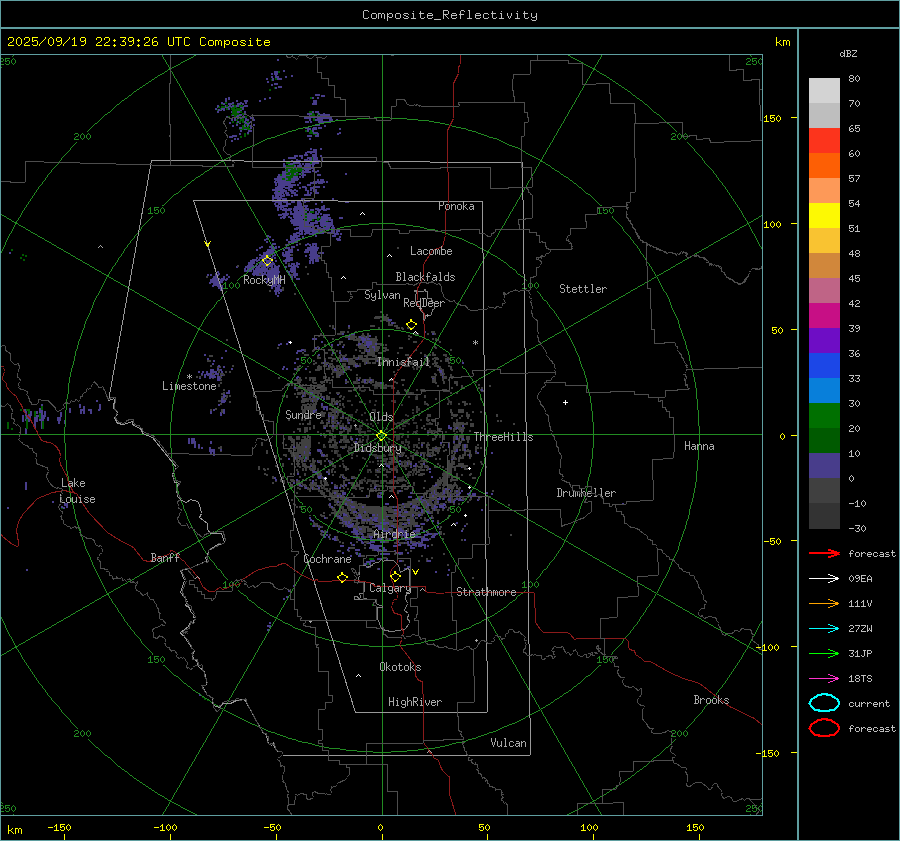
Task: Select the red swatch in dBZ scale
Action: pyautogui.click(x=824, y=141)
